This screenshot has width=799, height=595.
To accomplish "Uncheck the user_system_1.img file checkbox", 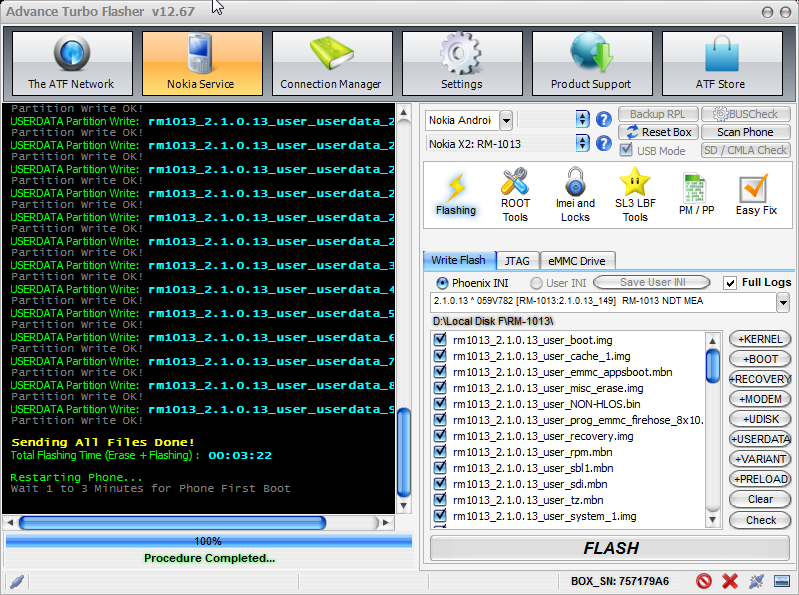I will tap(440, 516).
